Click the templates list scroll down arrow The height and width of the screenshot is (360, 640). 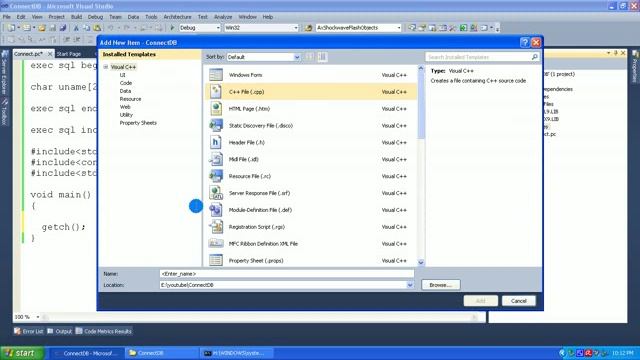(x=421, y=262)
